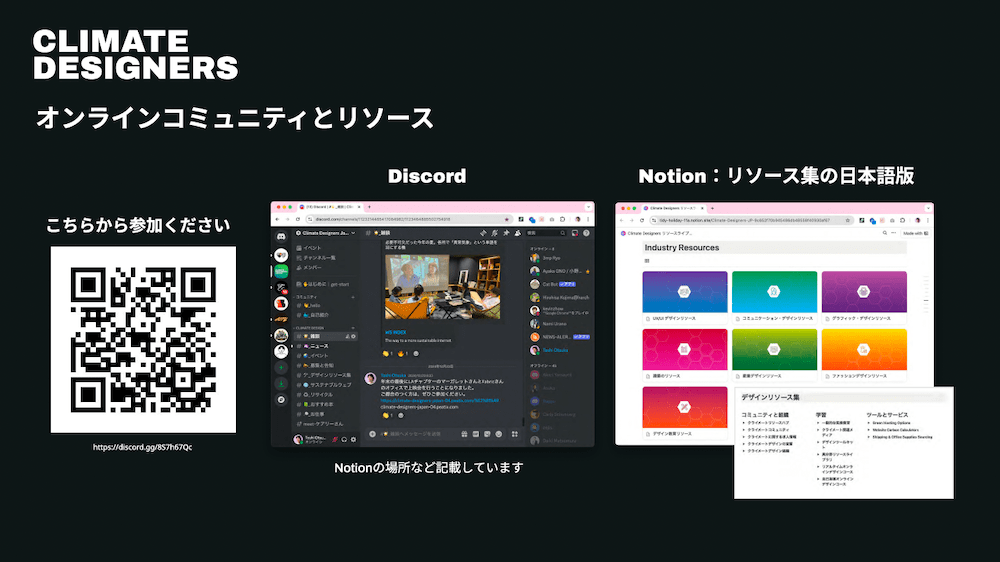Click attach plus button in Discord message box
Image resolution: width=1000 pixels, height=562 pixels.
pos(372,434)
